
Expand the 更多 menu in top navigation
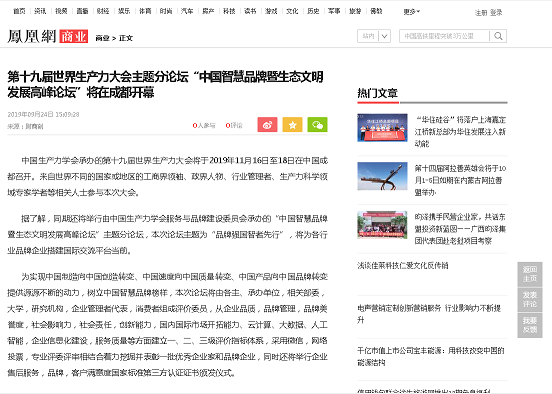[411, 12]
